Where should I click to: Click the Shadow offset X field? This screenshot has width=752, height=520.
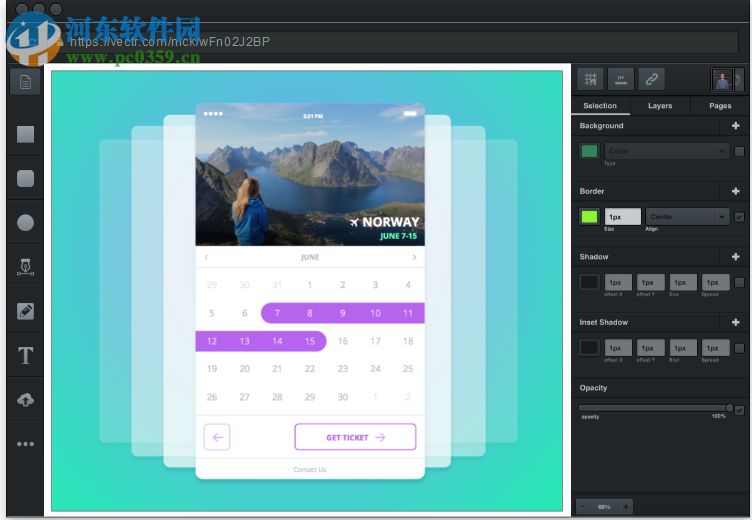coord(618,283)
